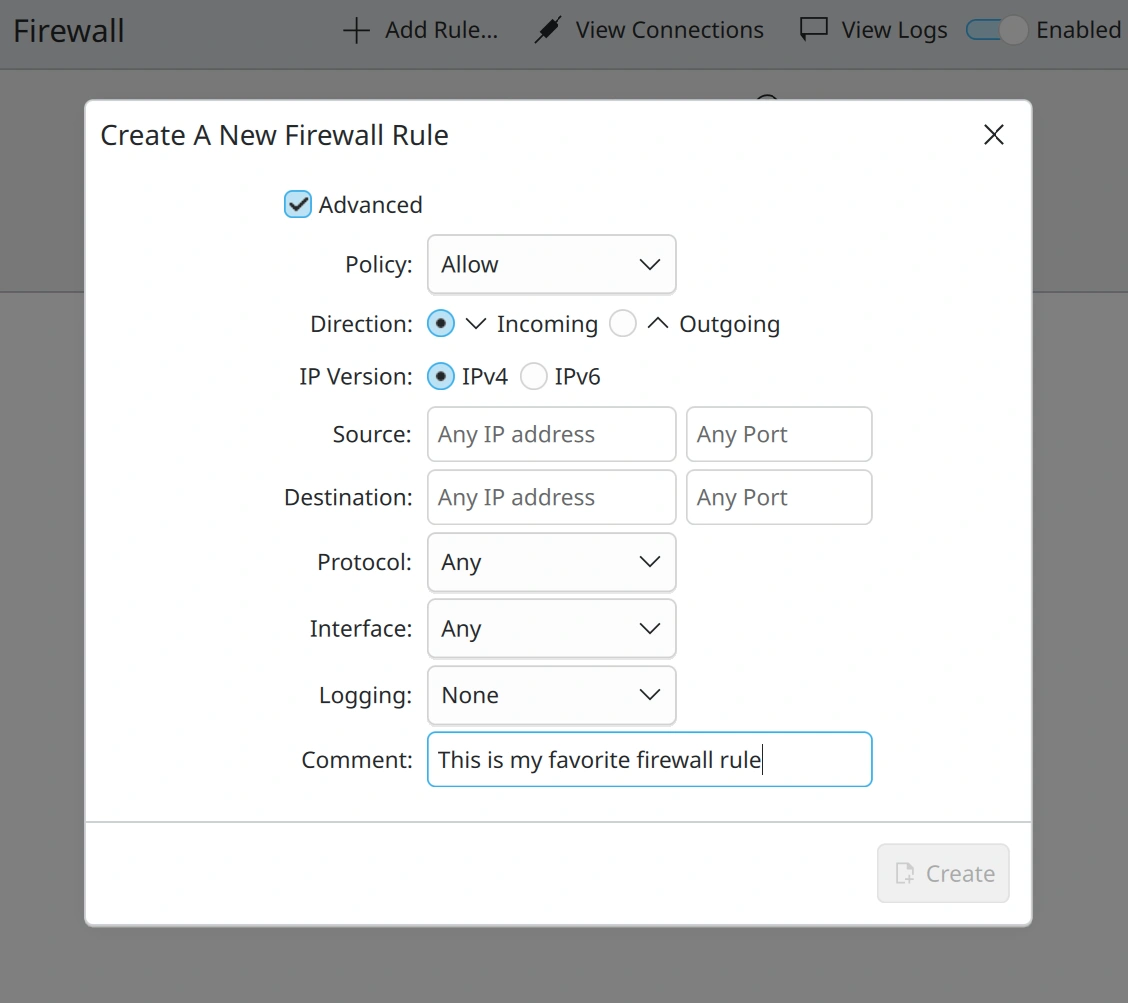Viewport: 1128px width, 1003px height.
Task: Click the Create button
Action: click(943, 873)
